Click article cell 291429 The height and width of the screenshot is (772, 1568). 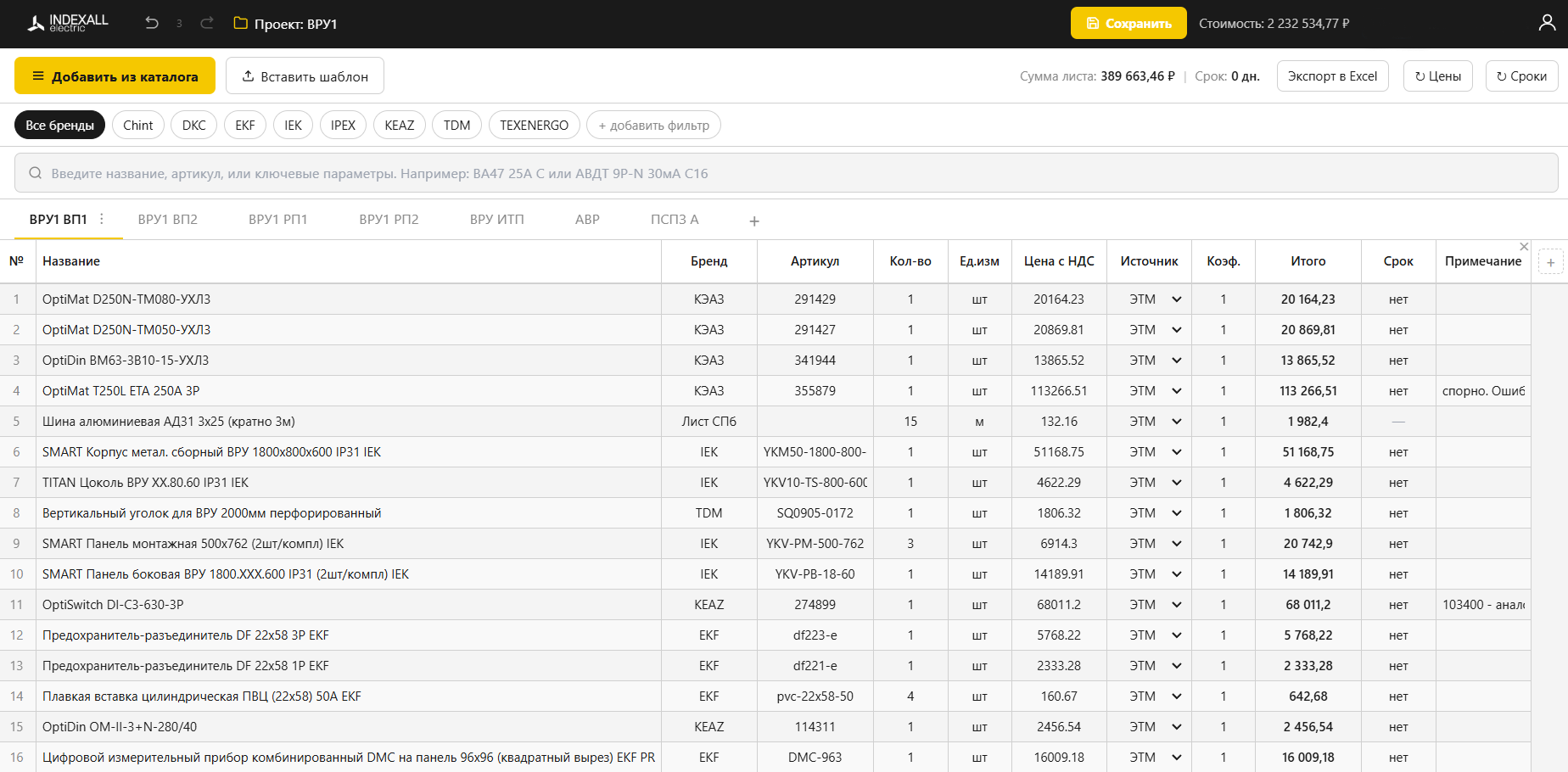[815, 299]
